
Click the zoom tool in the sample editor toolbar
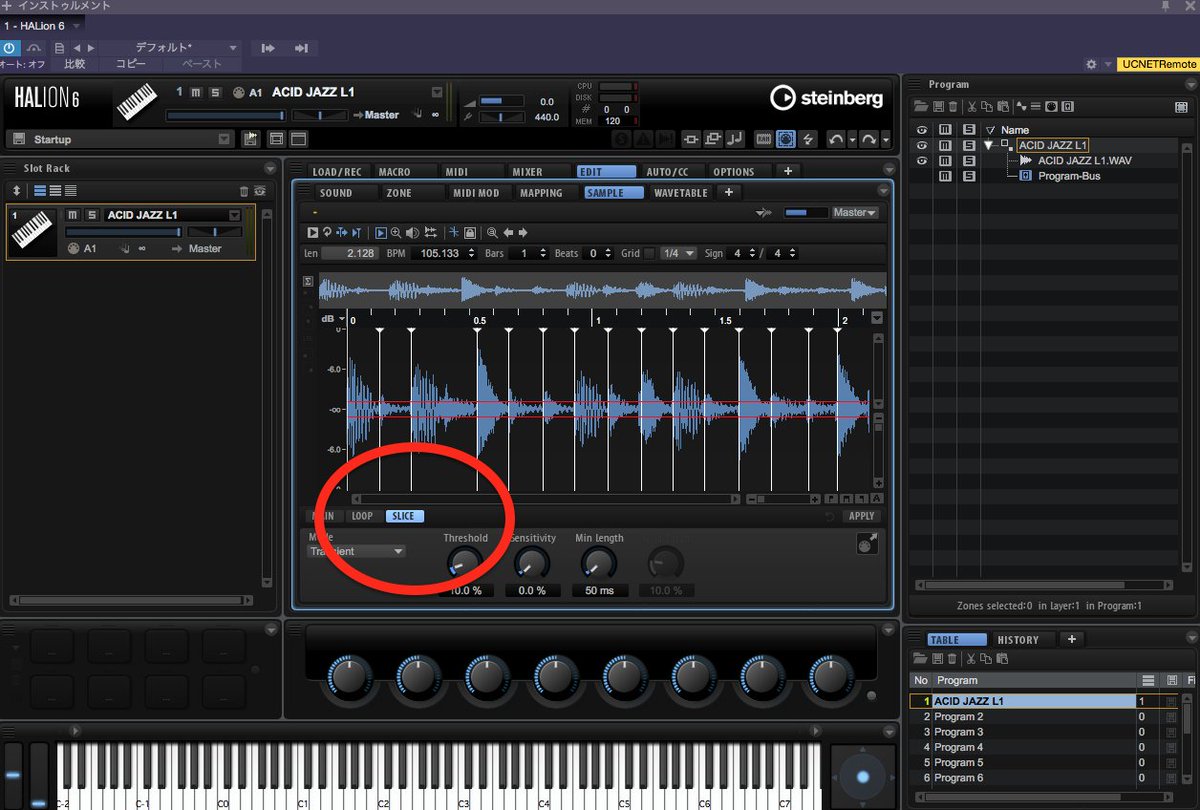click(396, 232)
